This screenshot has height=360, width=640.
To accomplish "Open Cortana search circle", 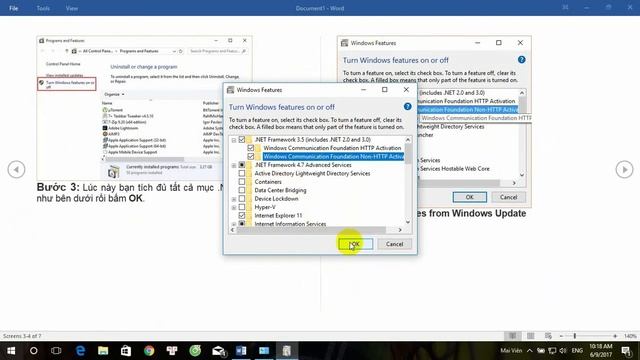I will (x=33, y=351).
